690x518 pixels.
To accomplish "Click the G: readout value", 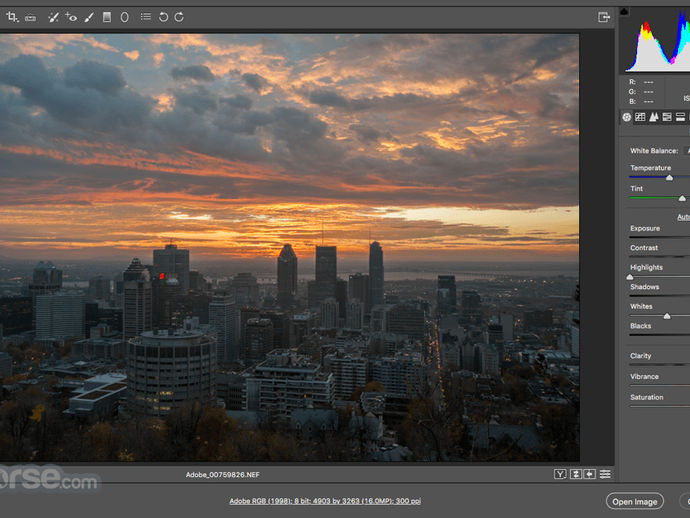I will point(648,92).
